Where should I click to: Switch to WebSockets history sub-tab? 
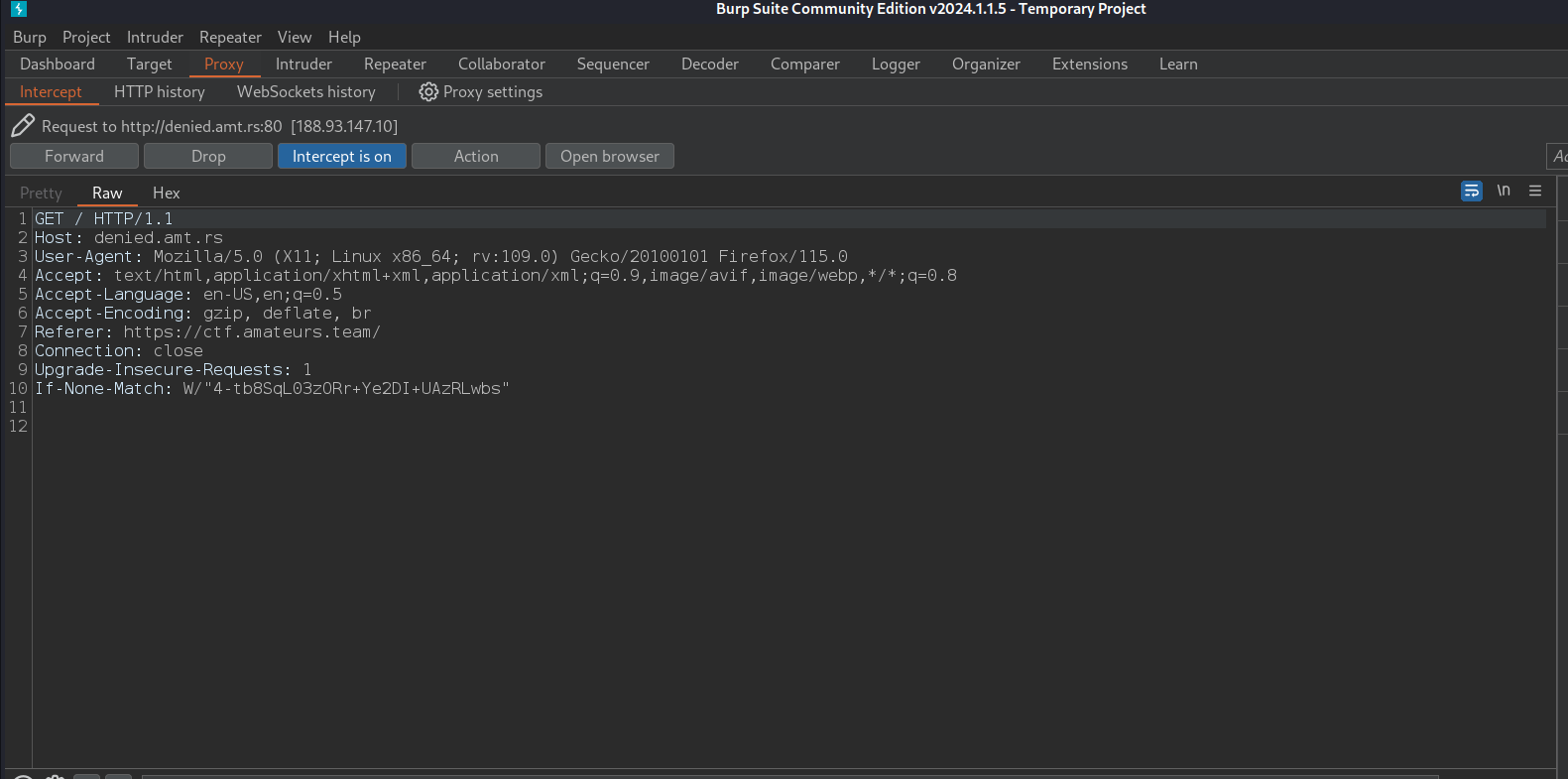coord(306,91)
